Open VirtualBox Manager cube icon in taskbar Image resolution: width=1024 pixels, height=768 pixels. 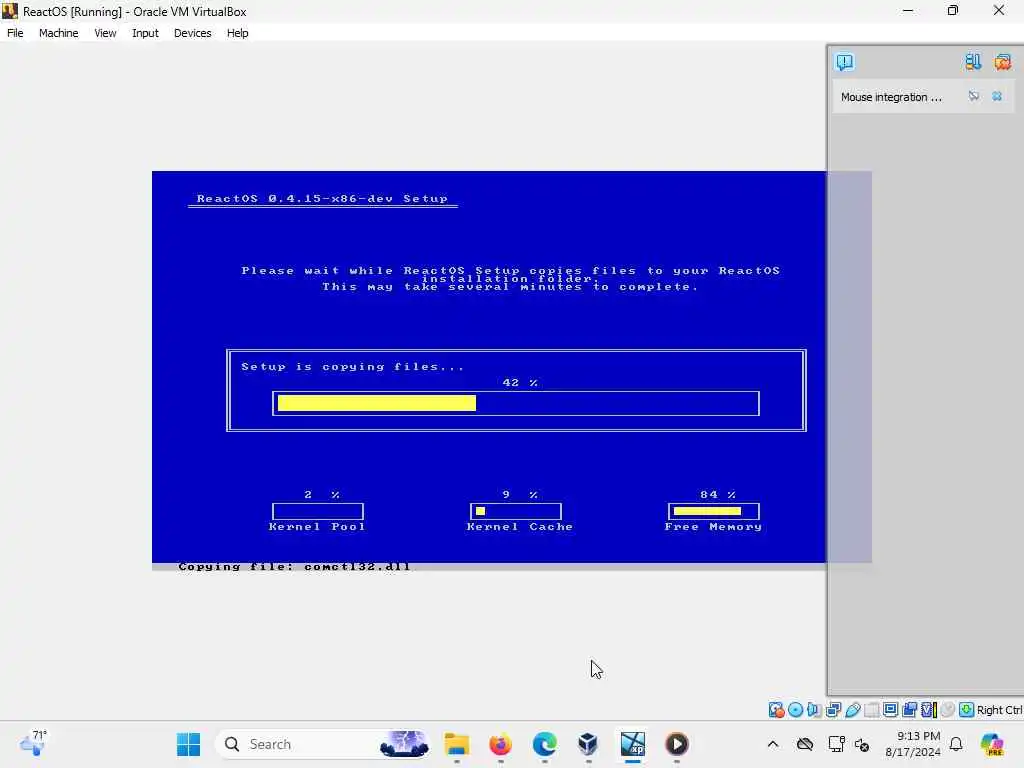(x=588, y=744)
